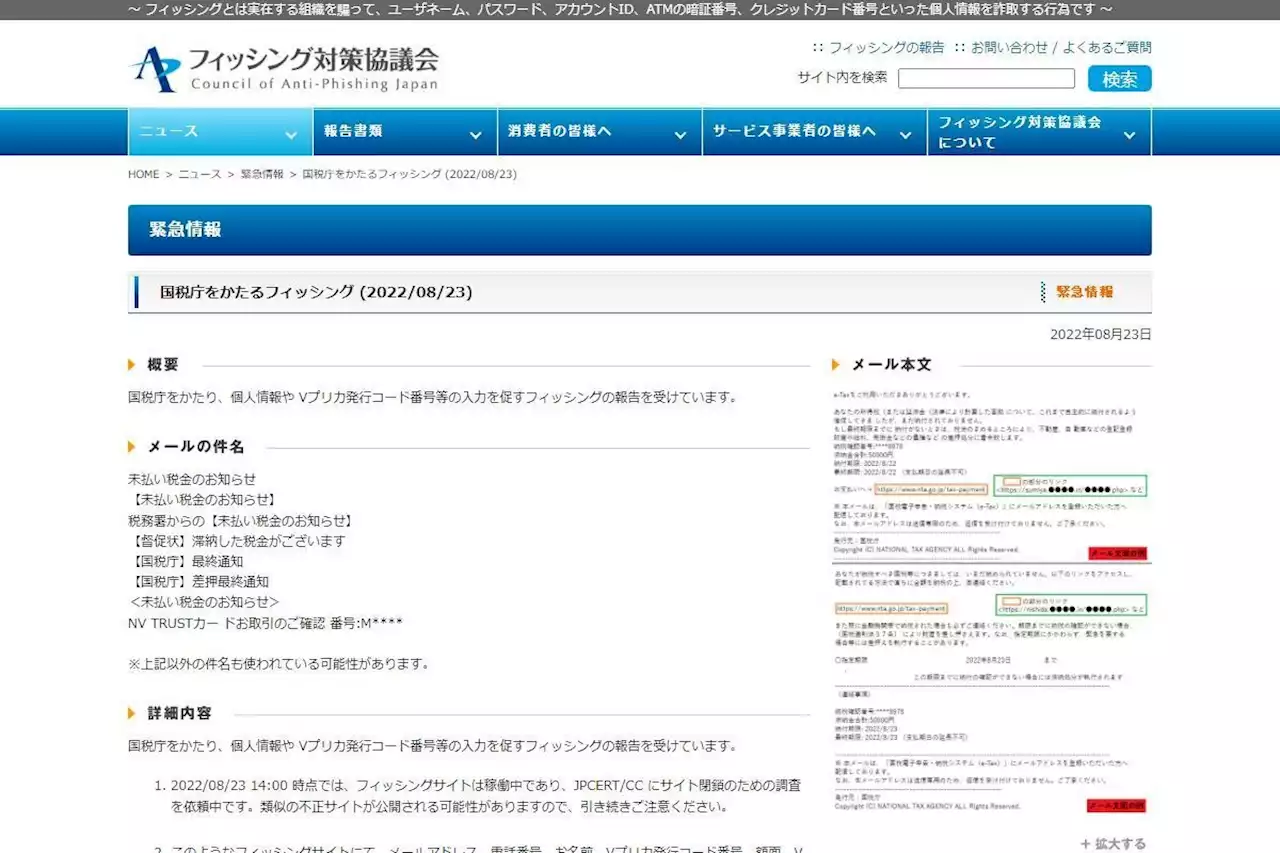Expand the ニュース dropdown chevron

click(291, 135)
